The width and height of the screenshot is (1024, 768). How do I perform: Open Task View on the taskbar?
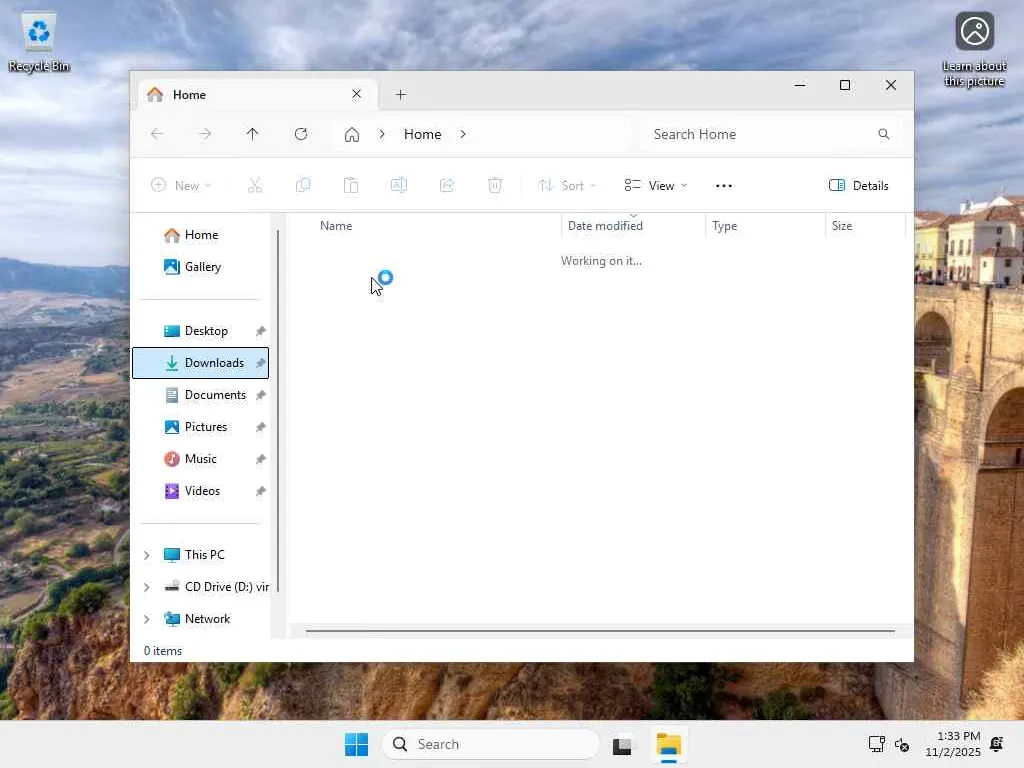point(622,744)
